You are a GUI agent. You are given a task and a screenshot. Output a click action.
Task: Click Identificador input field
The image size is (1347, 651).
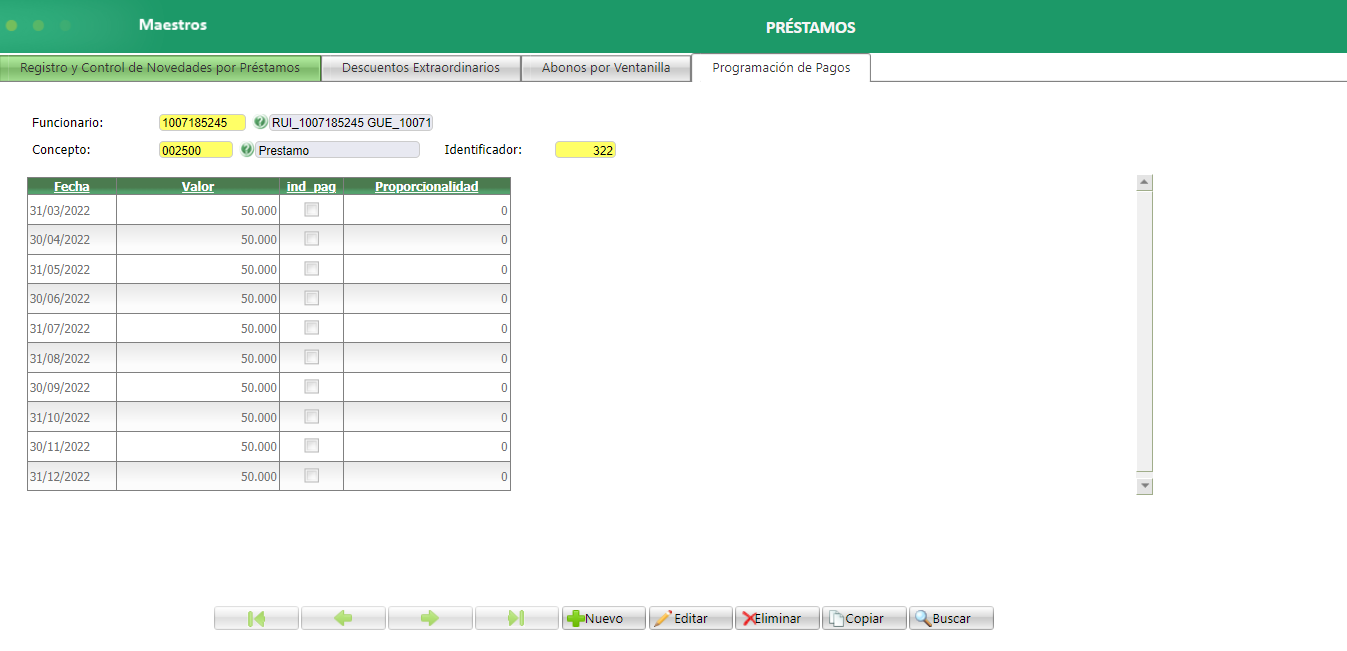pos(585,150)
